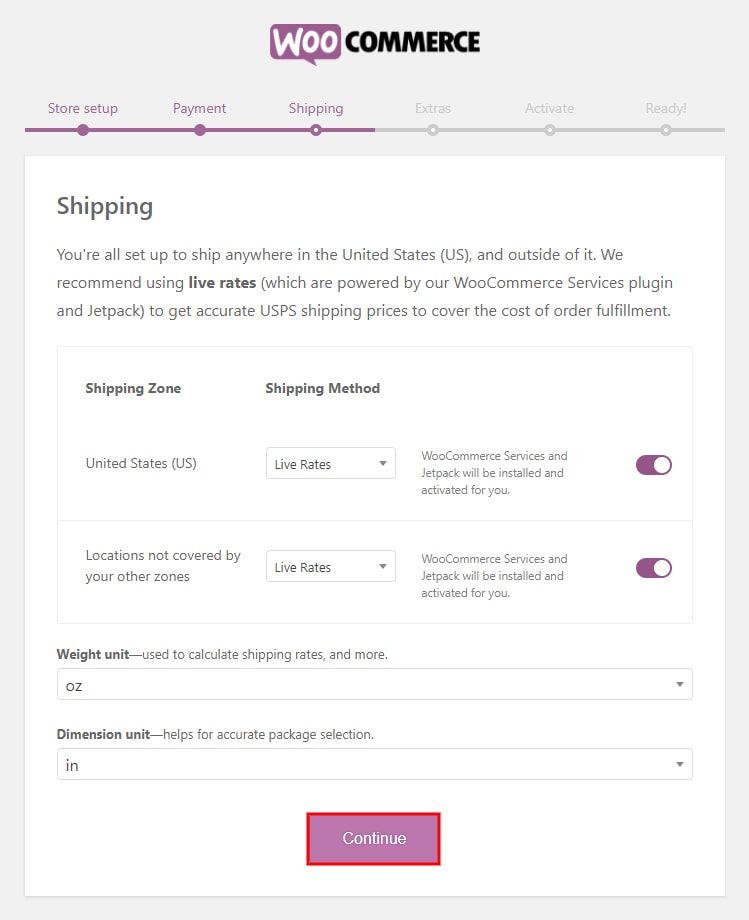Image resolution: width=749 pixels, height=920 pixels.
Task: Click the Extras step dot
Action: click(432, 130)
